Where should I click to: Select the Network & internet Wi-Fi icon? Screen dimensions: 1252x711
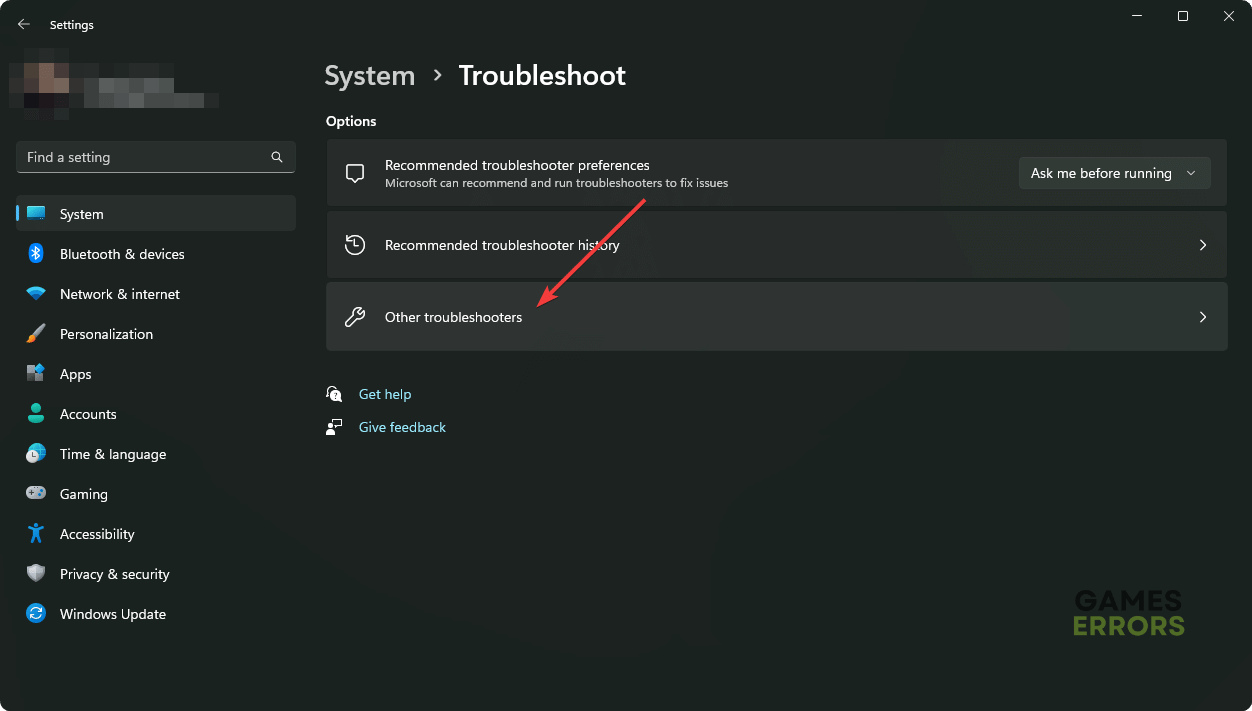point(36,294)
